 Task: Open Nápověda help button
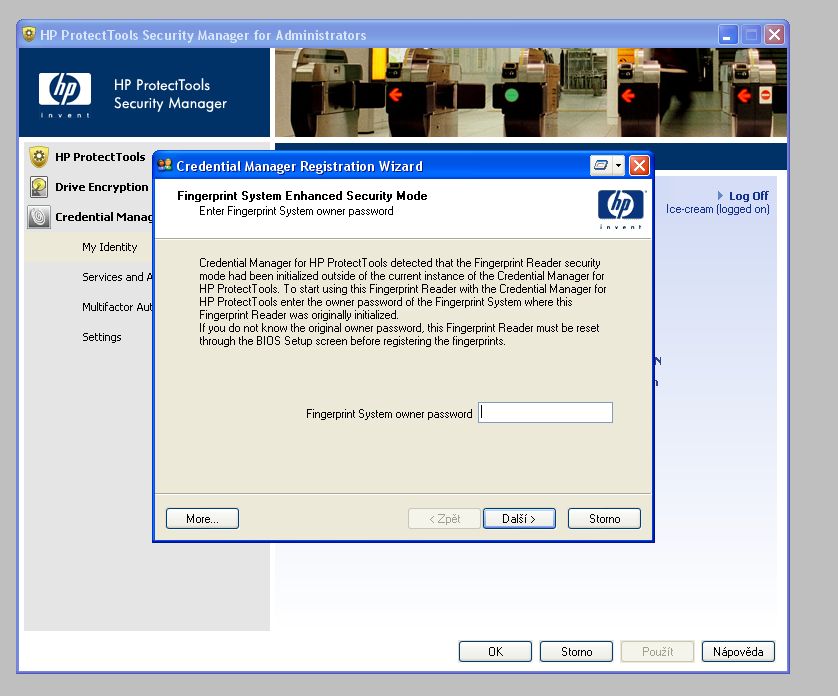point(738,652)
